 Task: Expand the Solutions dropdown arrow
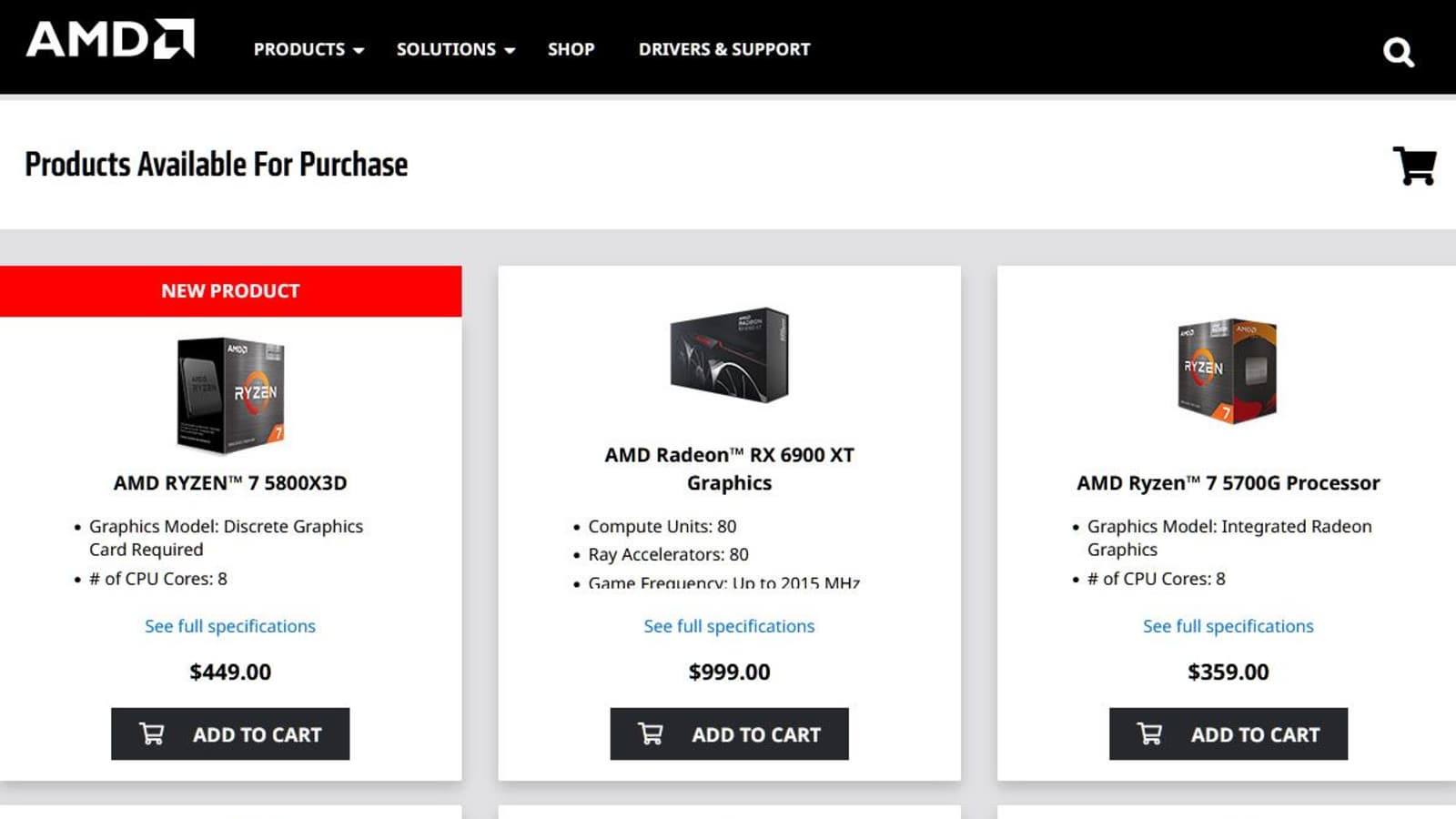(510, 51)
